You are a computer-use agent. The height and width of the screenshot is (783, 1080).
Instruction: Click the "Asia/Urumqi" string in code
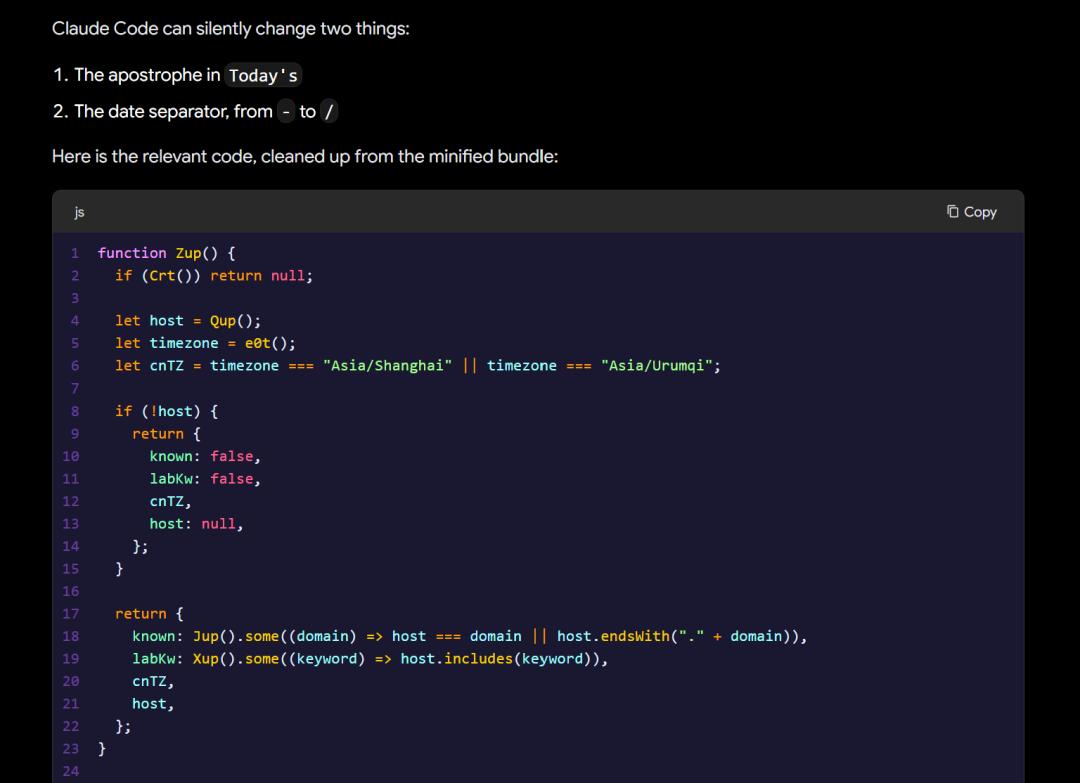pyautogui.click(x=656, y=366)
